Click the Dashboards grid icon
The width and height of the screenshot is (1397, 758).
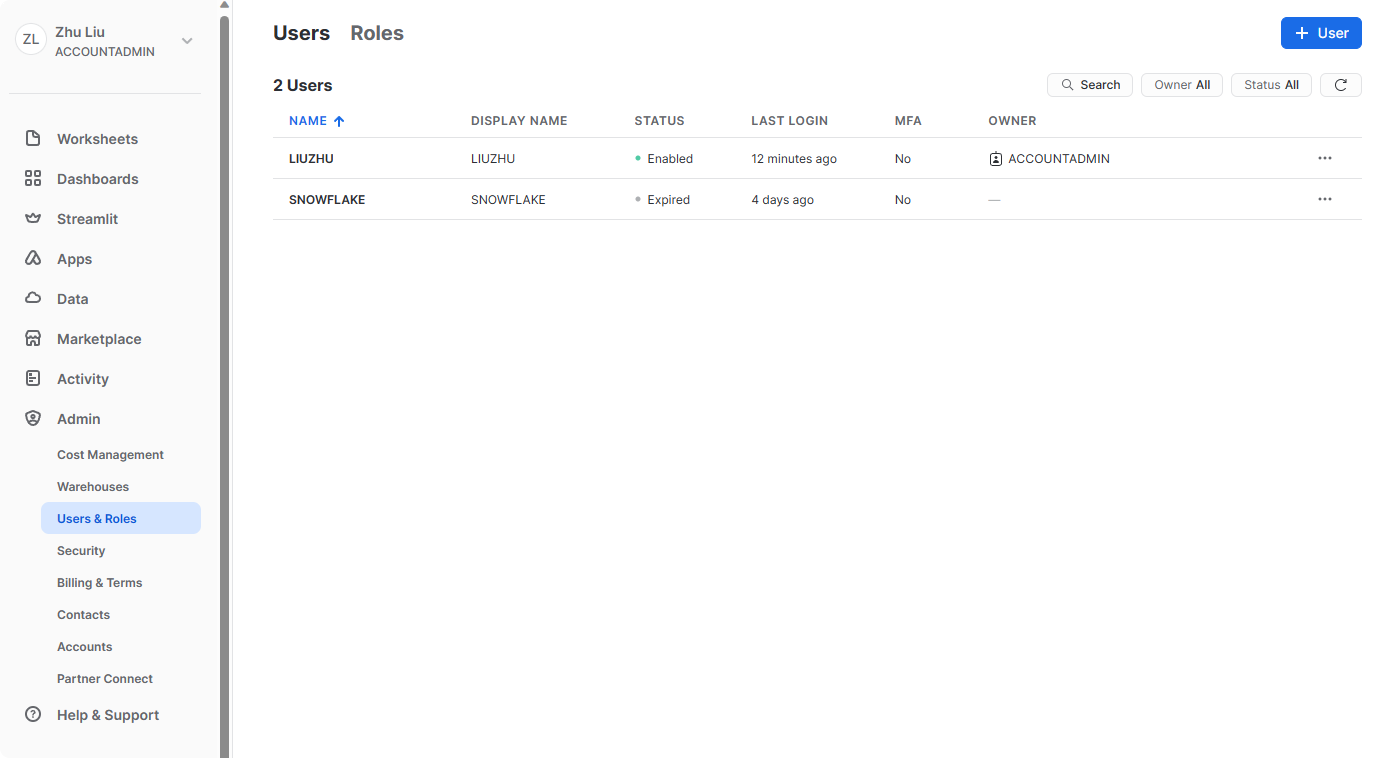33,179
